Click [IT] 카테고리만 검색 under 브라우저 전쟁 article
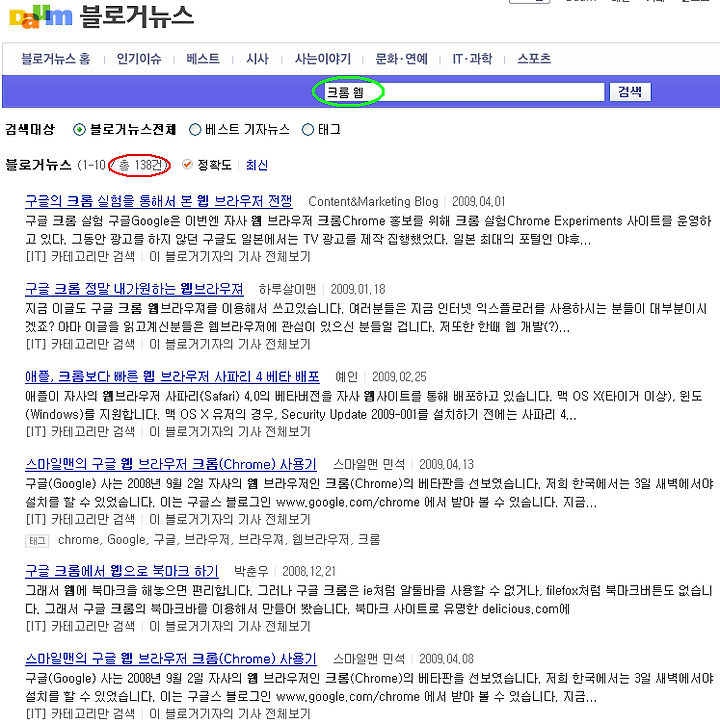This screenshot has width=720, height=724. tap(80, 256)
